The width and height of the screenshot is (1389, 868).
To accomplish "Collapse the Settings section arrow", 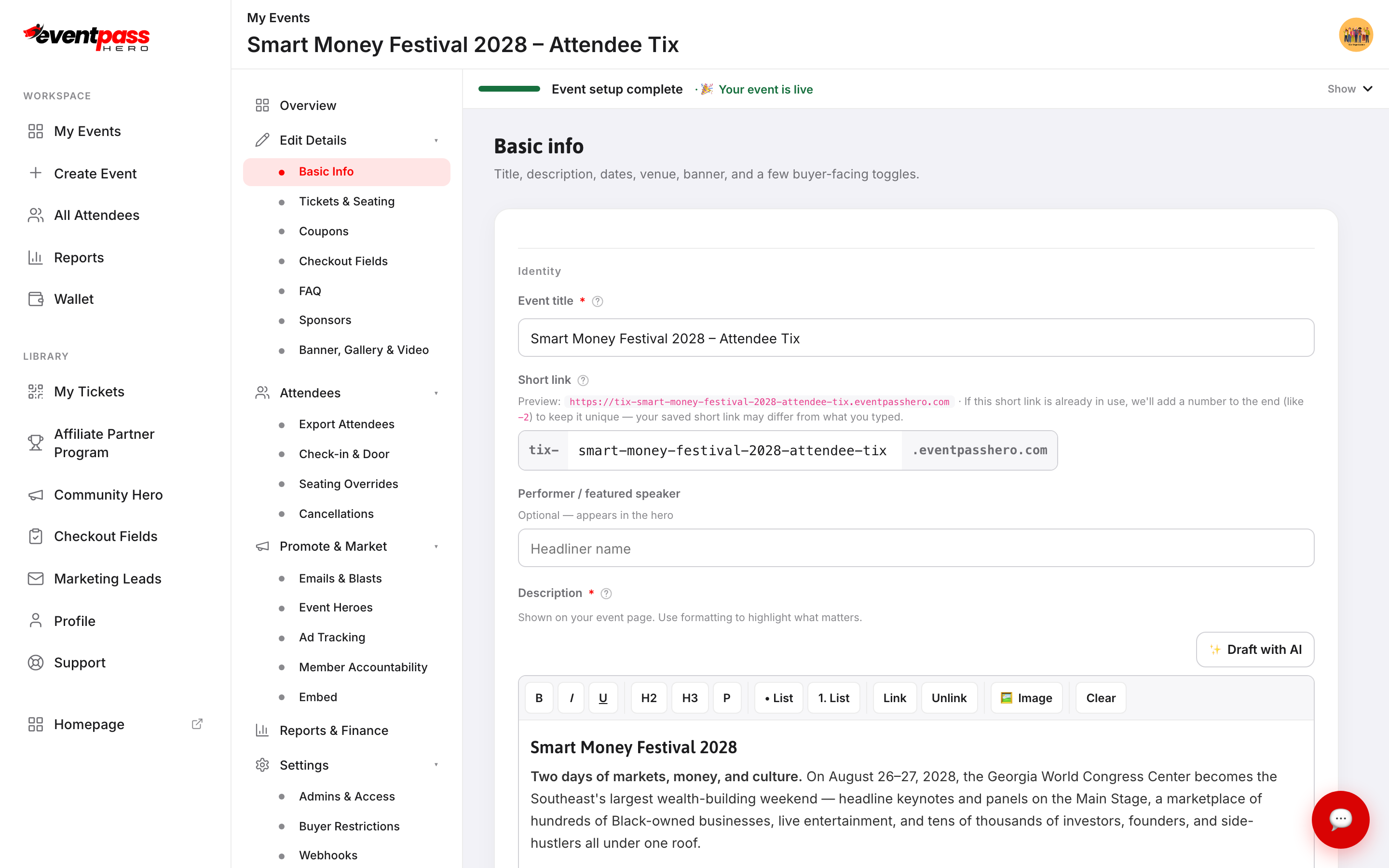I will click(436, 765).
